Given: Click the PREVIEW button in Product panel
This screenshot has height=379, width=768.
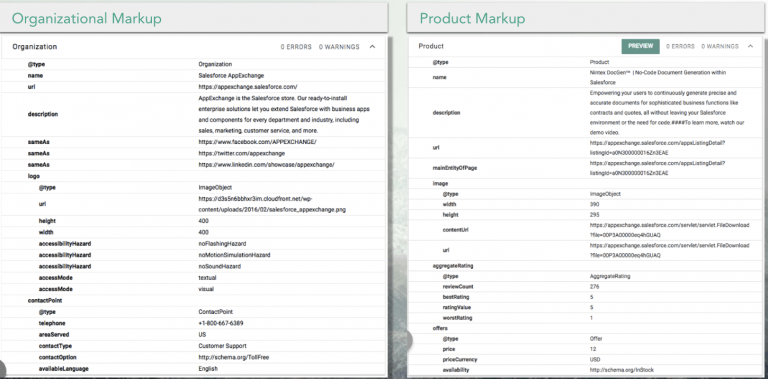Looking at the screenshot, I should pos(641,46).
